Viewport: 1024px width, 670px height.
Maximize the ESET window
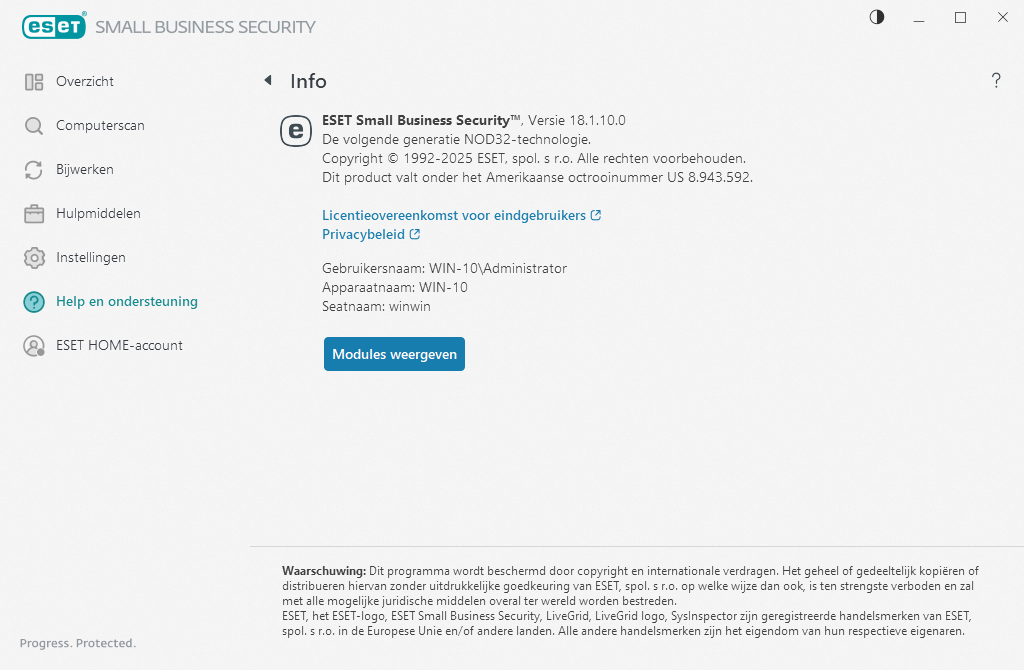point(960,18)
